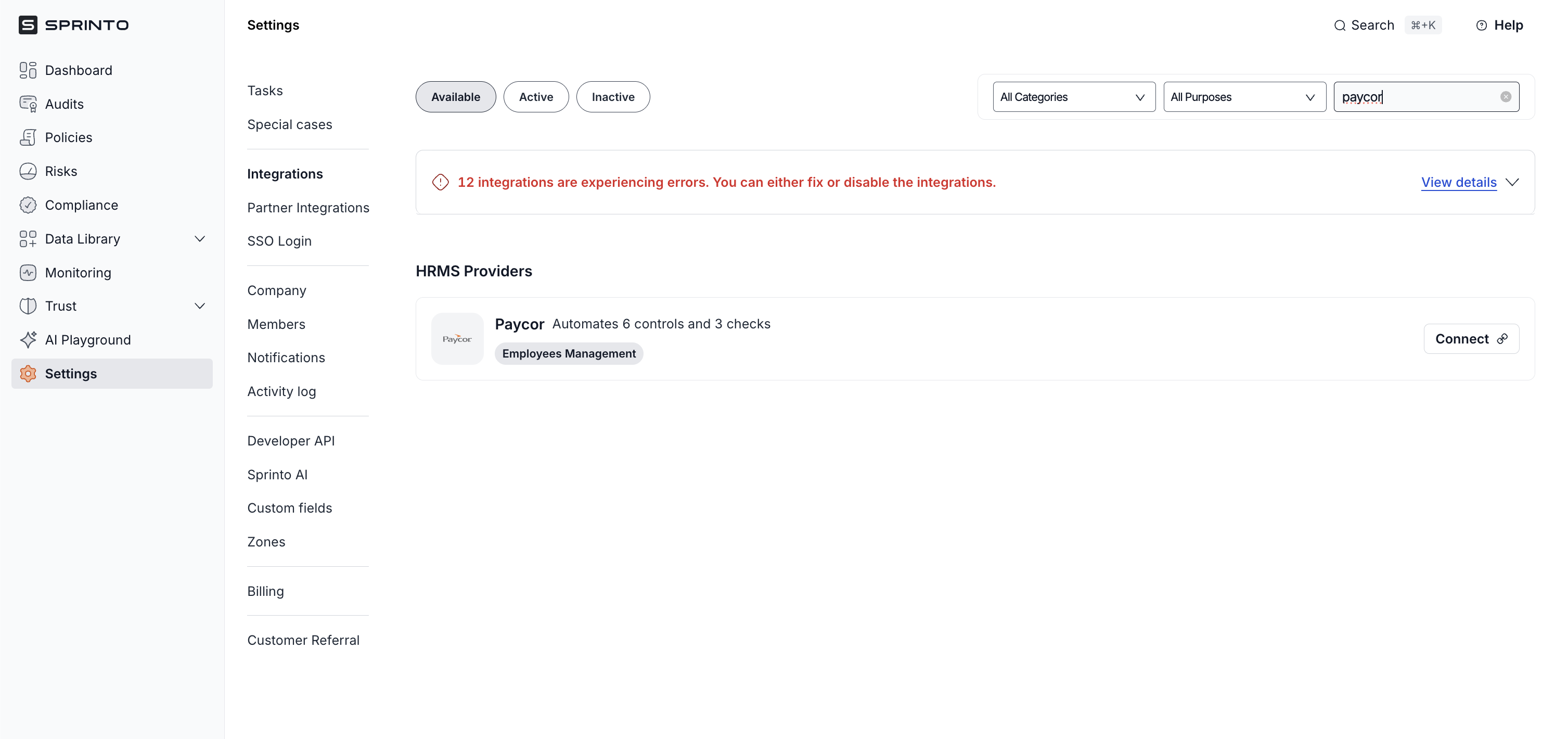1568x739 pixels.
Task: Clear the paycor search text
Action: [x=1505, y=97]
